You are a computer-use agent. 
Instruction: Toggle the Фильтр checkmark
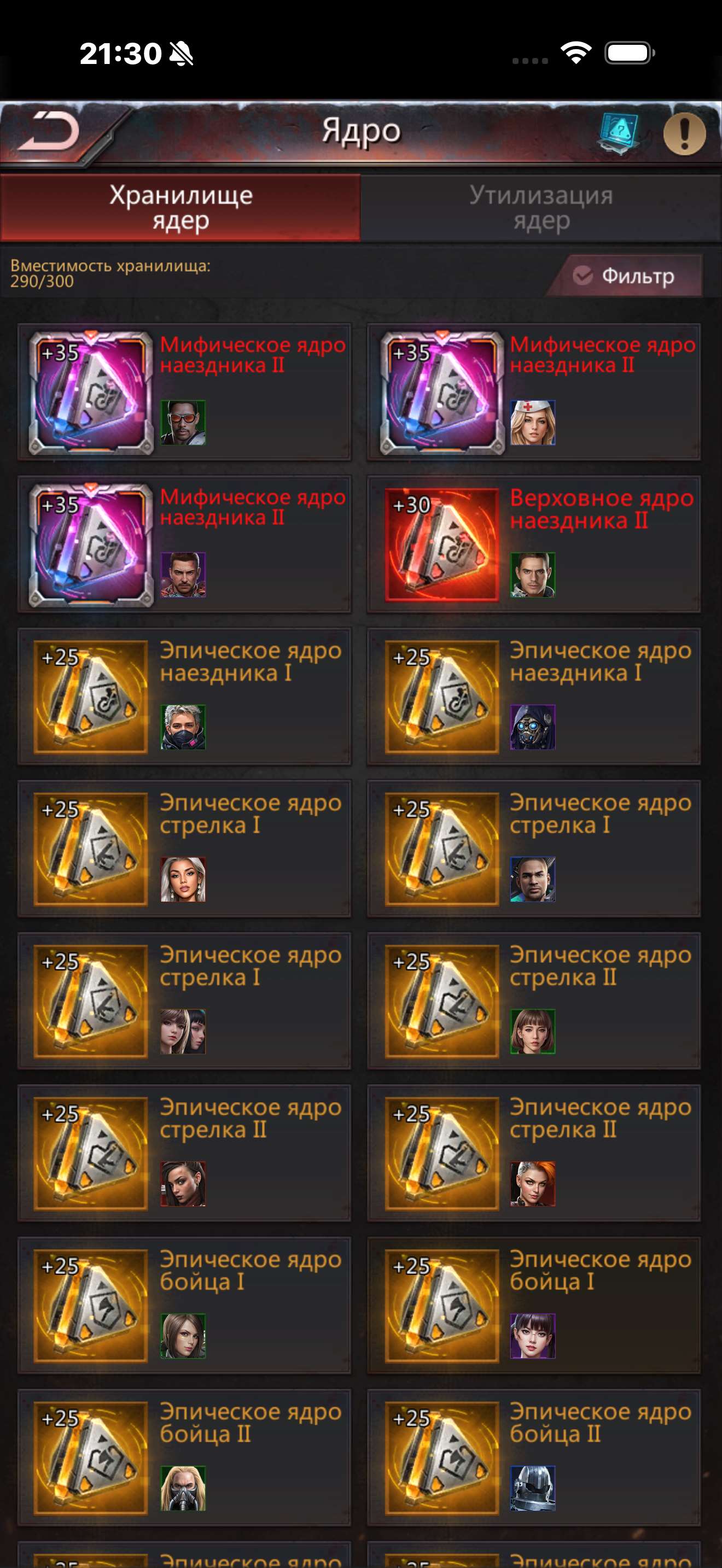583,276
